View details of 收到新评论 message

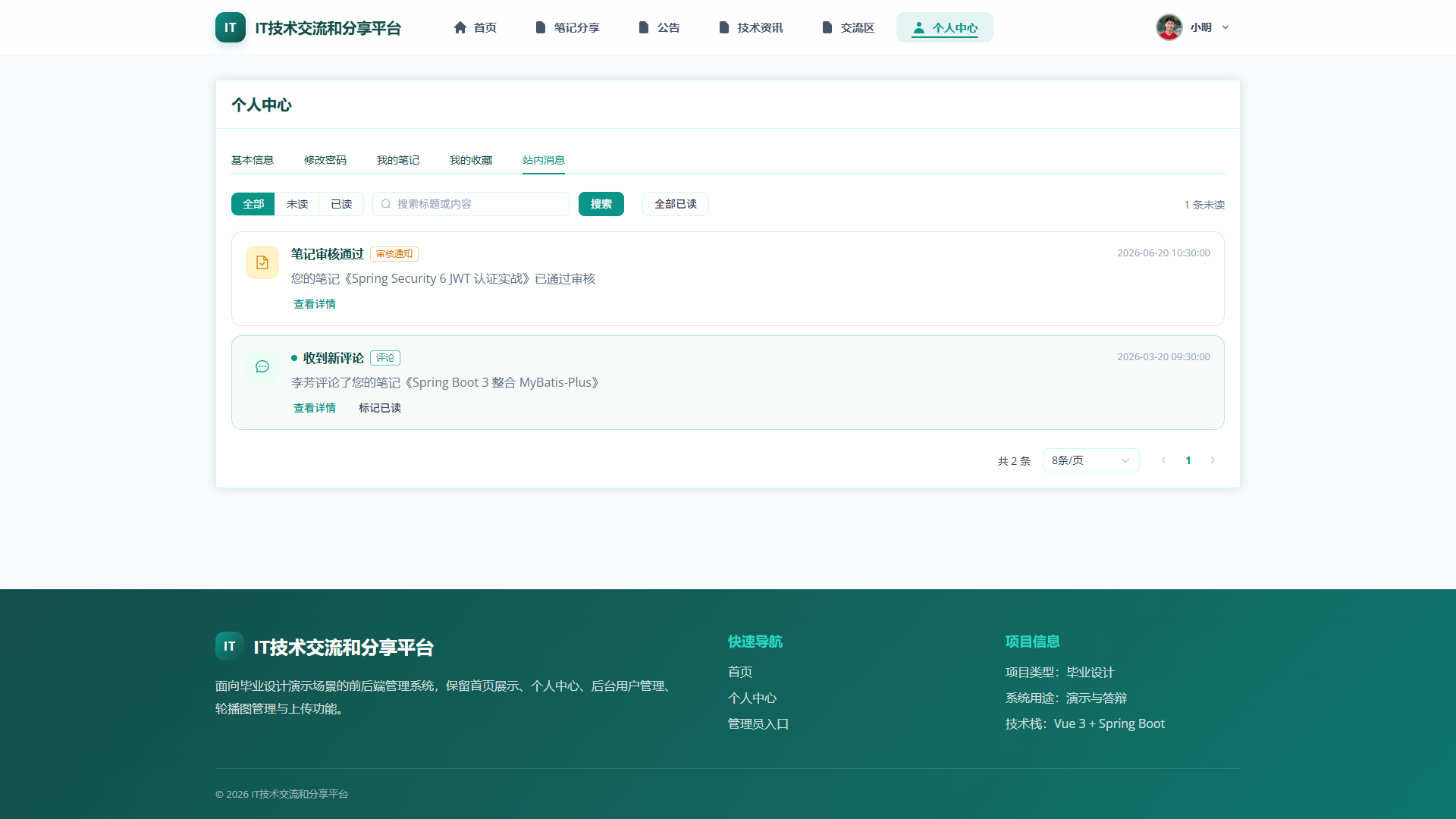315,408
